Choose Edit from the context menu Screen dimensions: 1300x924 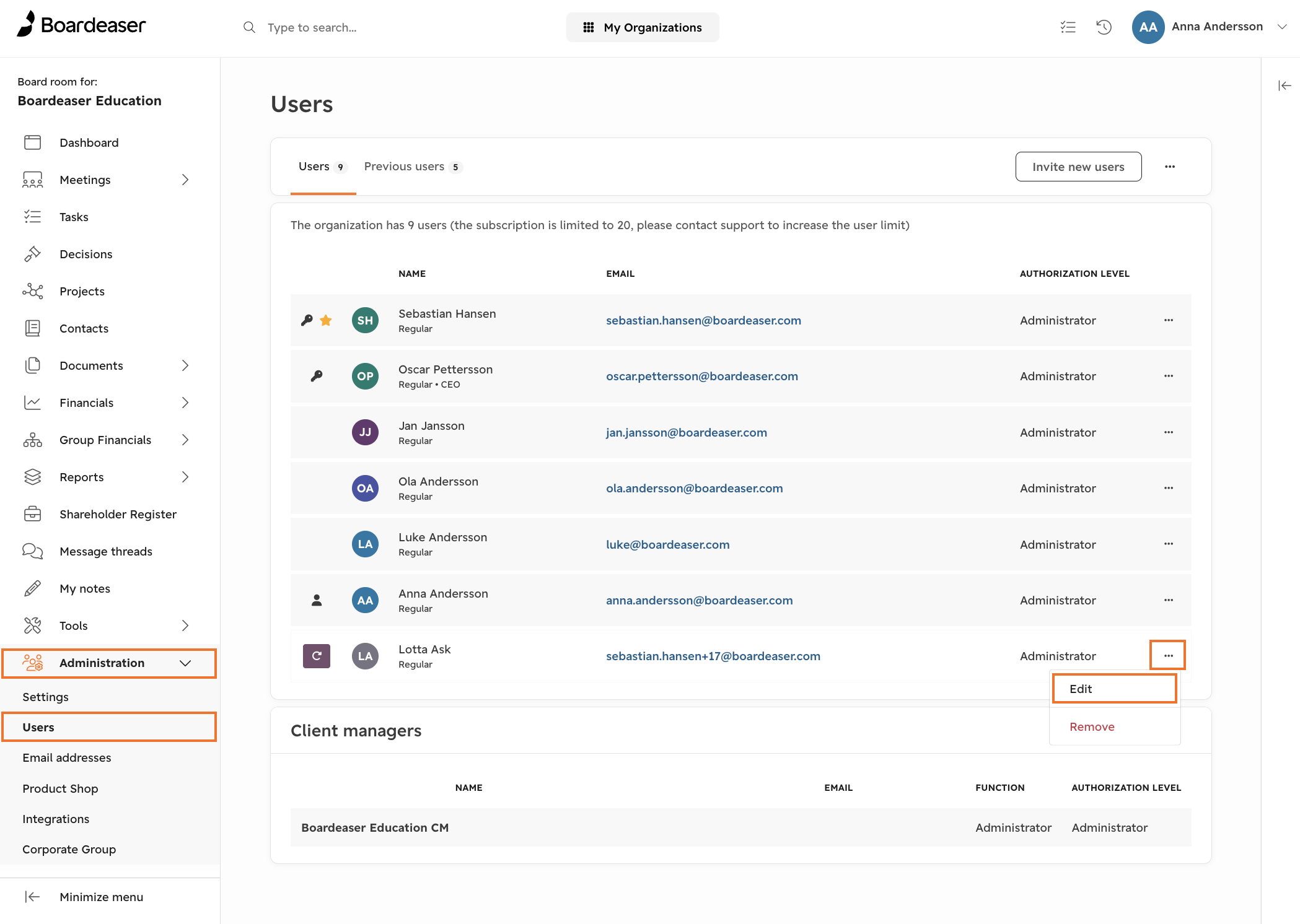point(1114,689)
